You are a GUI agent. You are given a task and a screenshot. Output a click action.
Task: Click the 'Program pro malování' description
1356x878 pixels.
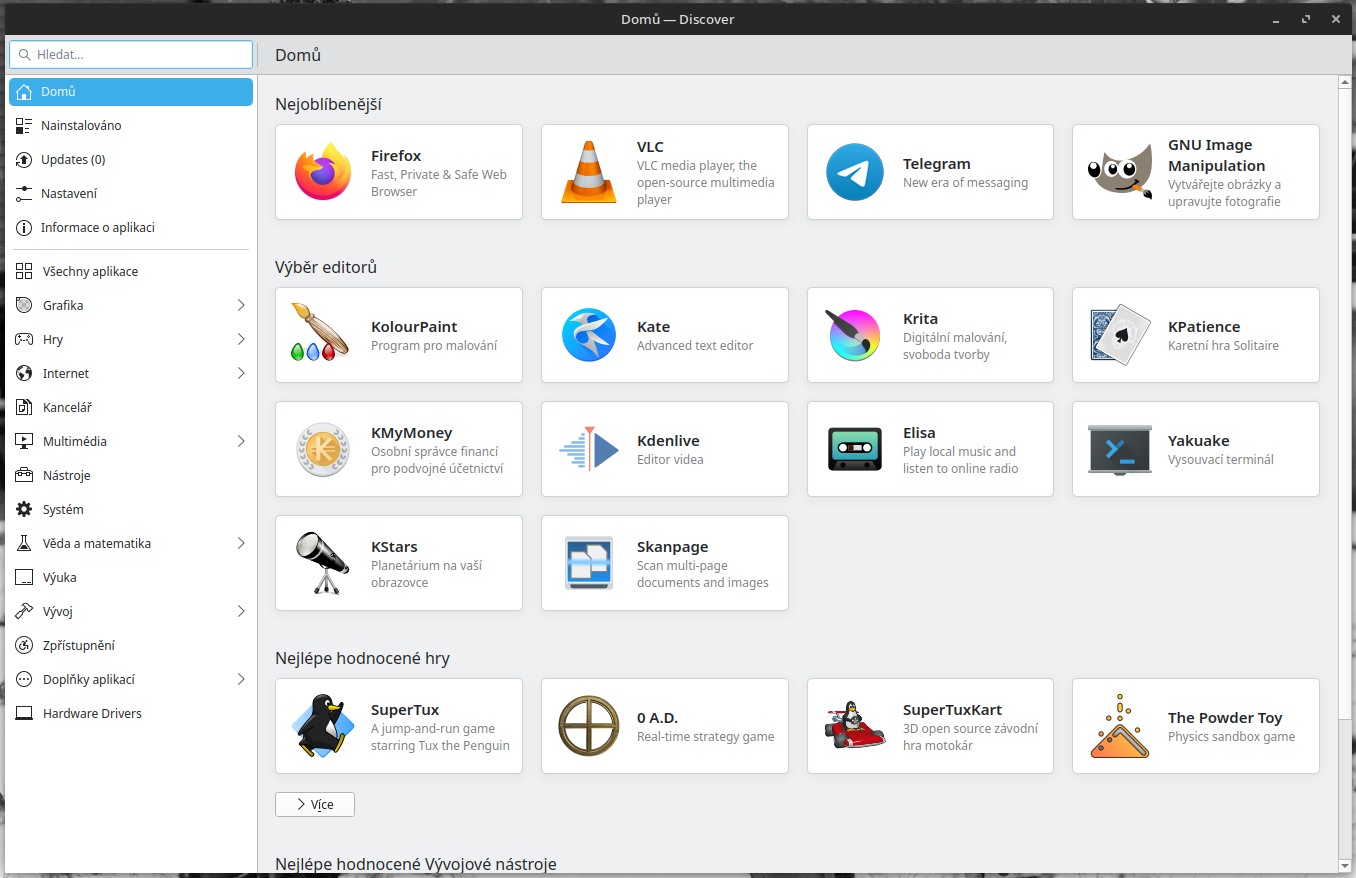434,346
